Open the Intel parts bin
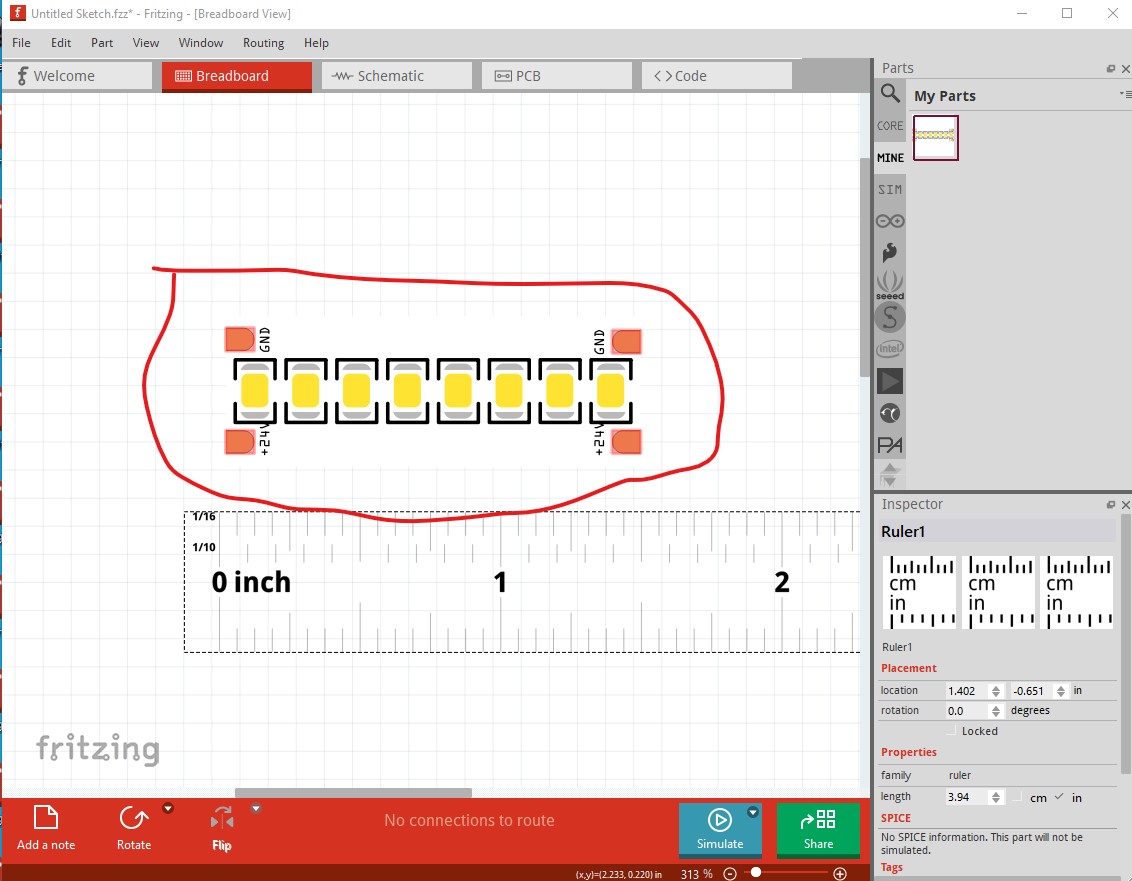 [x=889, y=349]
